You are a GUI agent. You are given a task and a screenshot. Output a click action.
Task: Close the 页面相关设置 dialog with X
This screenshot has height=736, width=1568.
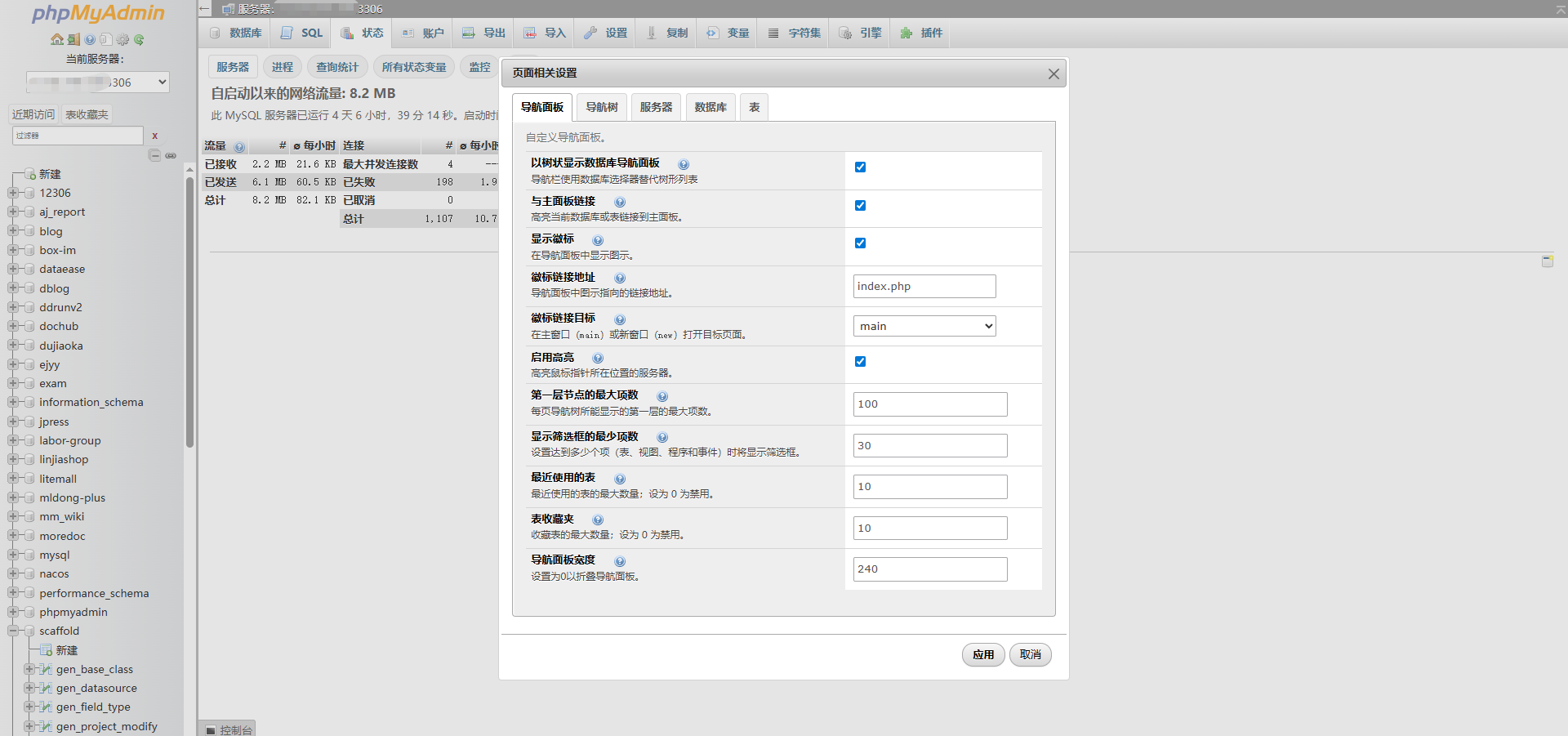1053,74
